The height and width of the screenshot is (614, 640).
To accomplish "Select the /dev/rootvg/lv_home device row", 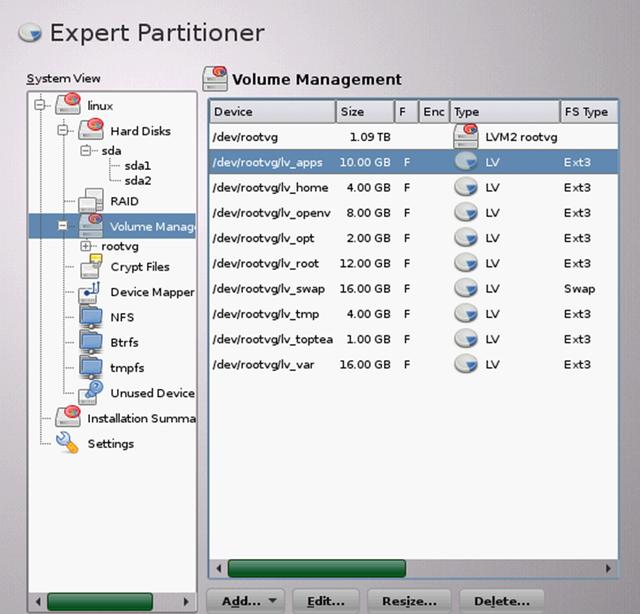I will tap(413, 187).
